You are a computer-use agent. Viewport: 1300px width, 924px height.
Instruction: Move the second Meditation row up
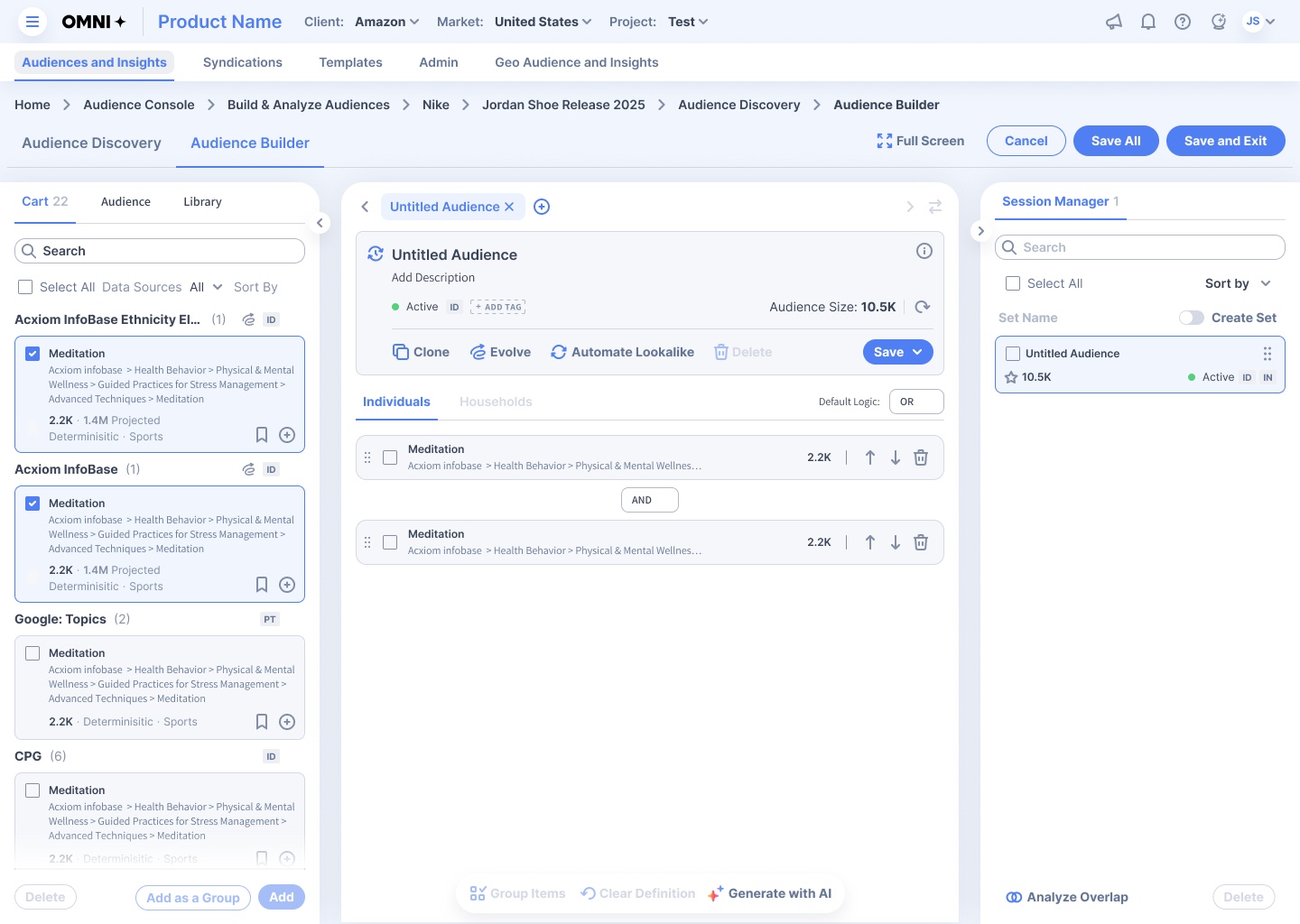(x=870, y=542)
